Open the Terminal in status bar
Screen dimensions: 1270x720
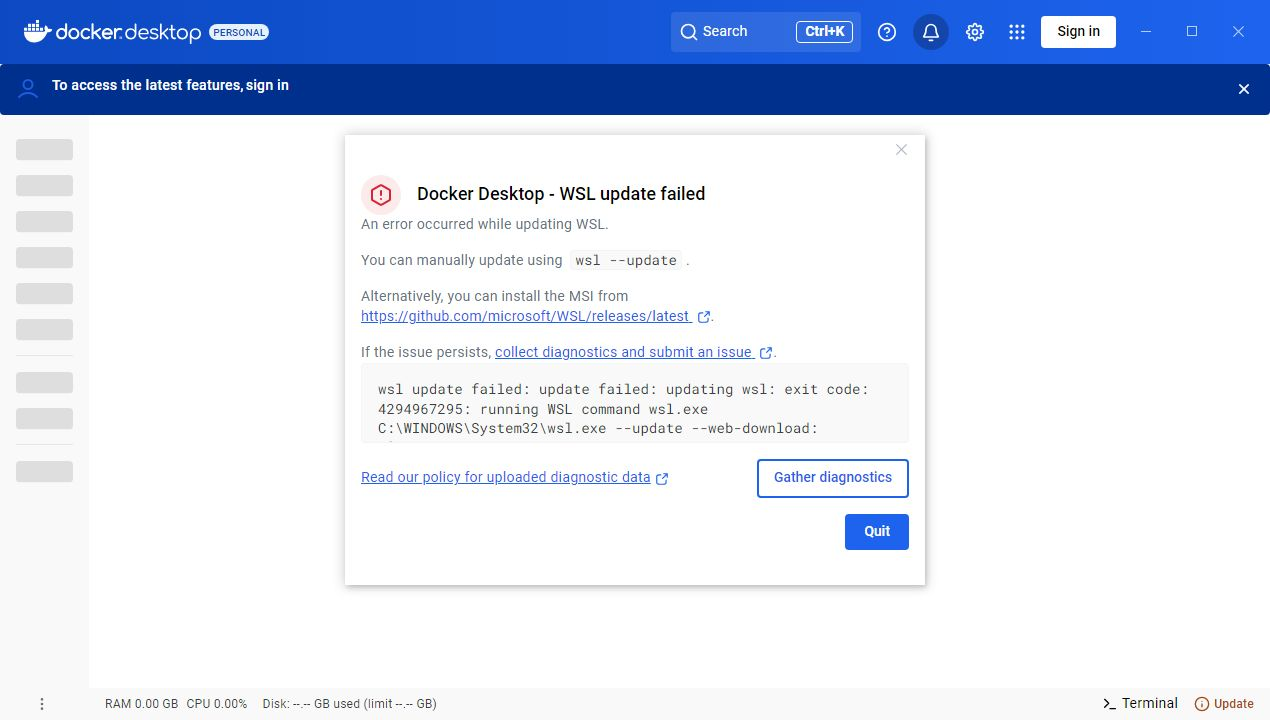point(1140,703)
